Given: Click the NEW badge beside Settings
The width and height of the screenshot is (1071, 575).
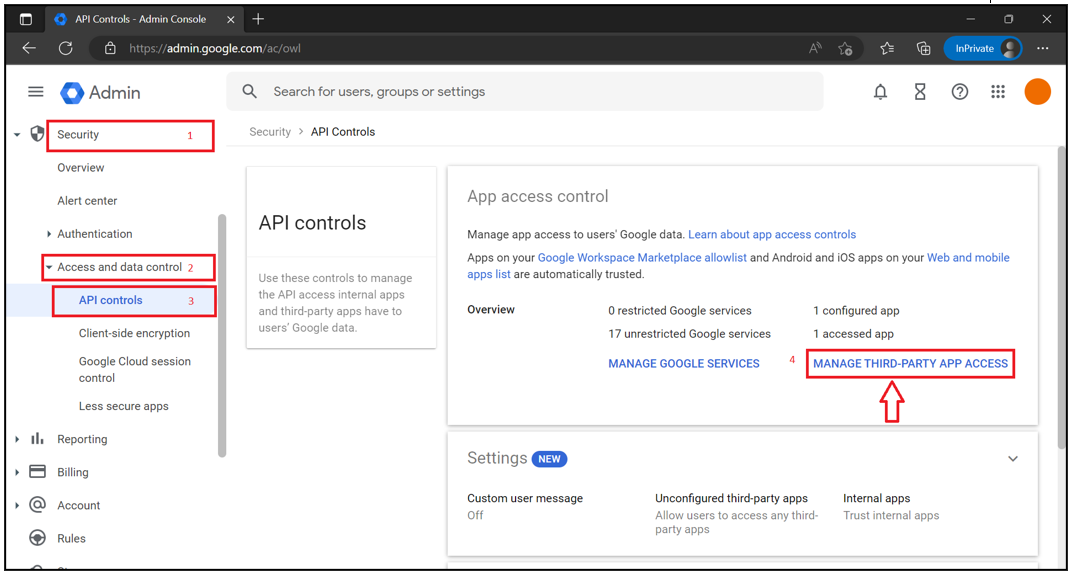Looking at the screenshot, I should click(549, 459).
